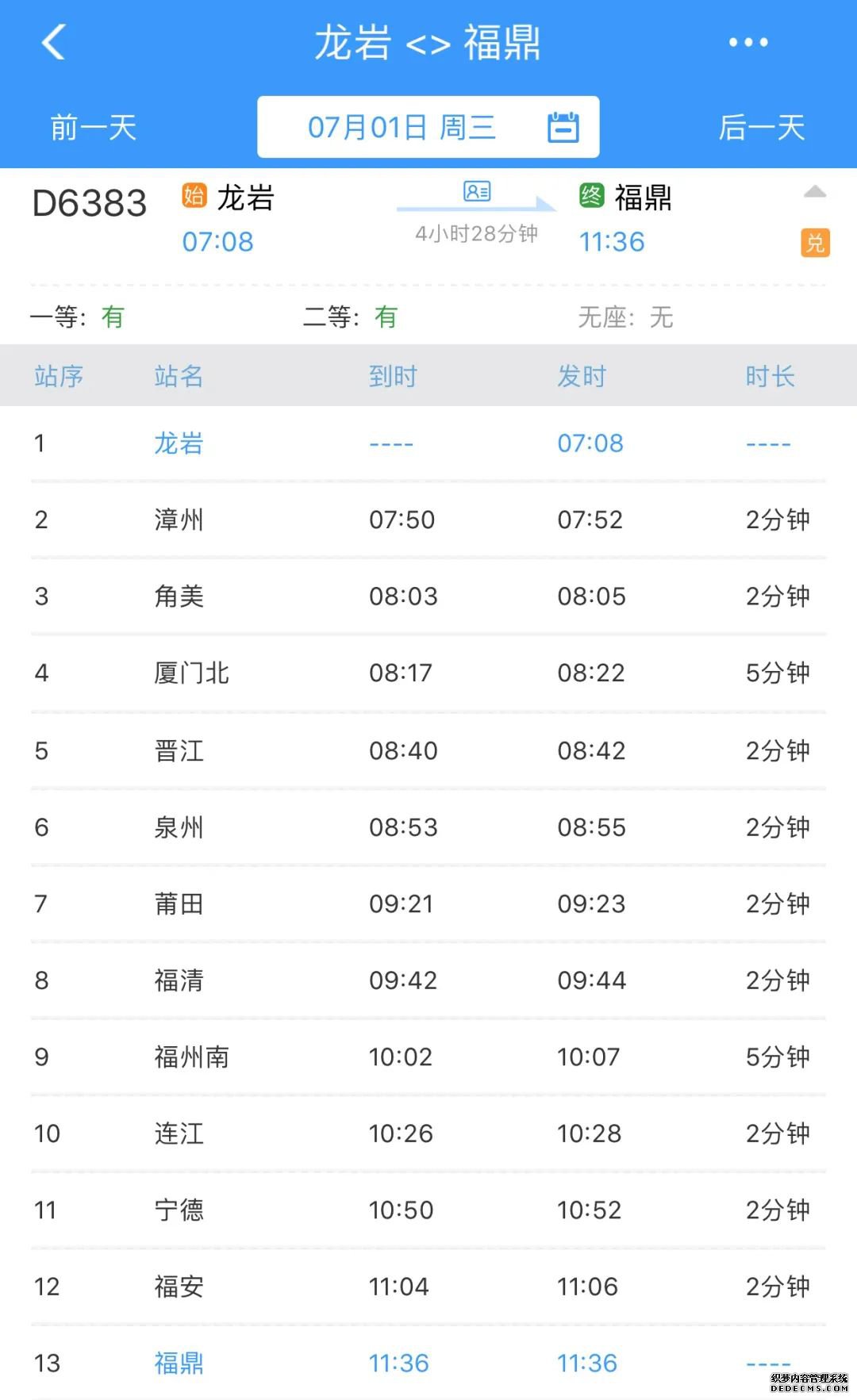Tap the 到时 column header
Image resolution: width=857 pixels, height=1400 pixels.
tap(393, 376)
